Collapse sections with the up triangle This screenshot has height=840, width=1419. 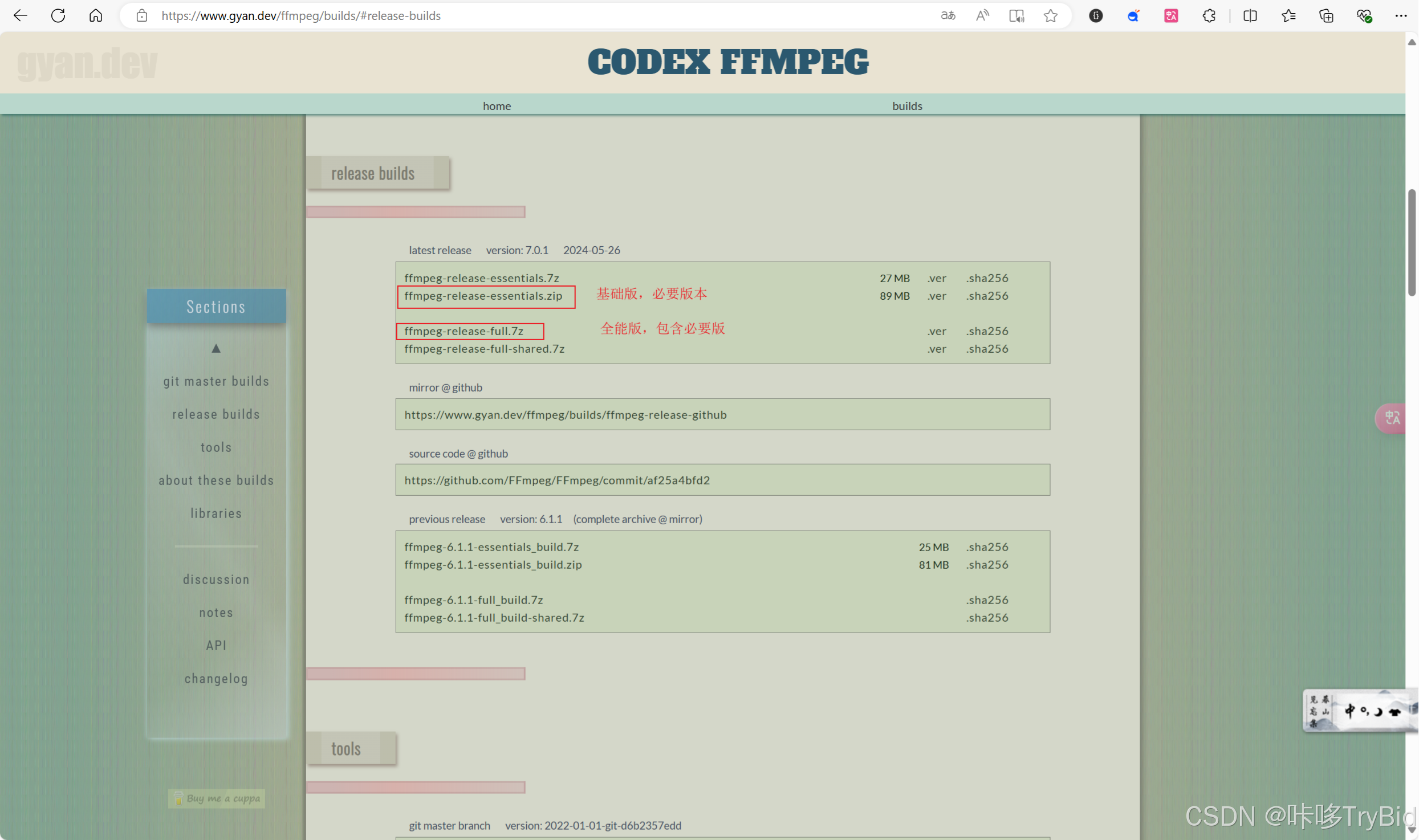click(216, 348)
